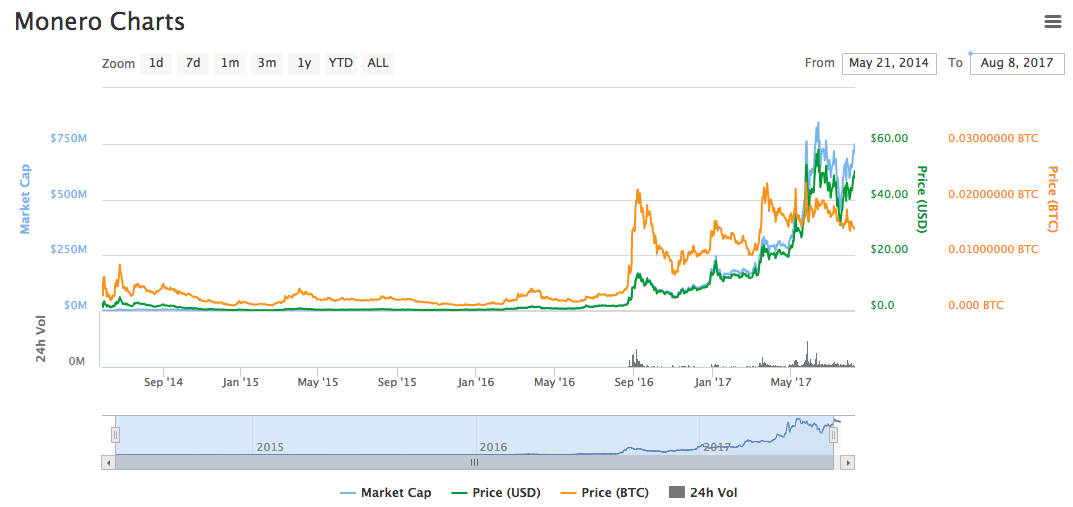This screenshot has width=1073, height=507.
Task: Click the Sep '16 x-axis label
Action: point(636,382)
